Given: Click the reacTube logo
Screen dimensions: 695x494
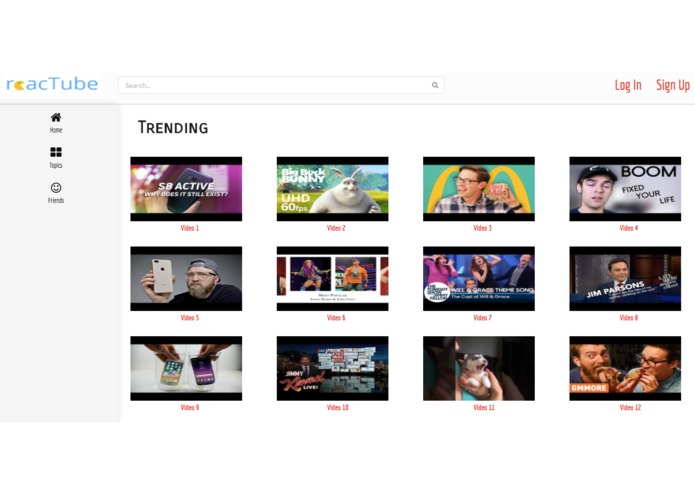Looking at the screenshot, I should pos(52,84).
